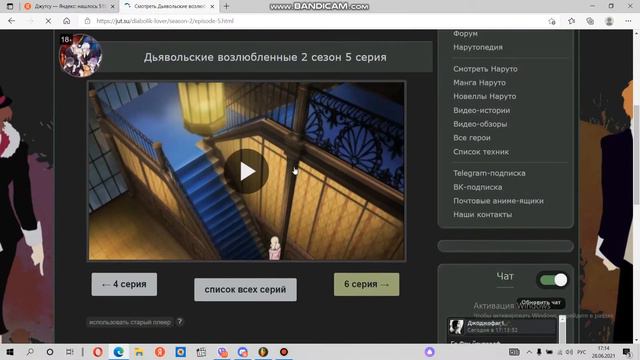This screenshot has height=360, width=640.
Task: Go to browser home page
Action: pos(67,21)
